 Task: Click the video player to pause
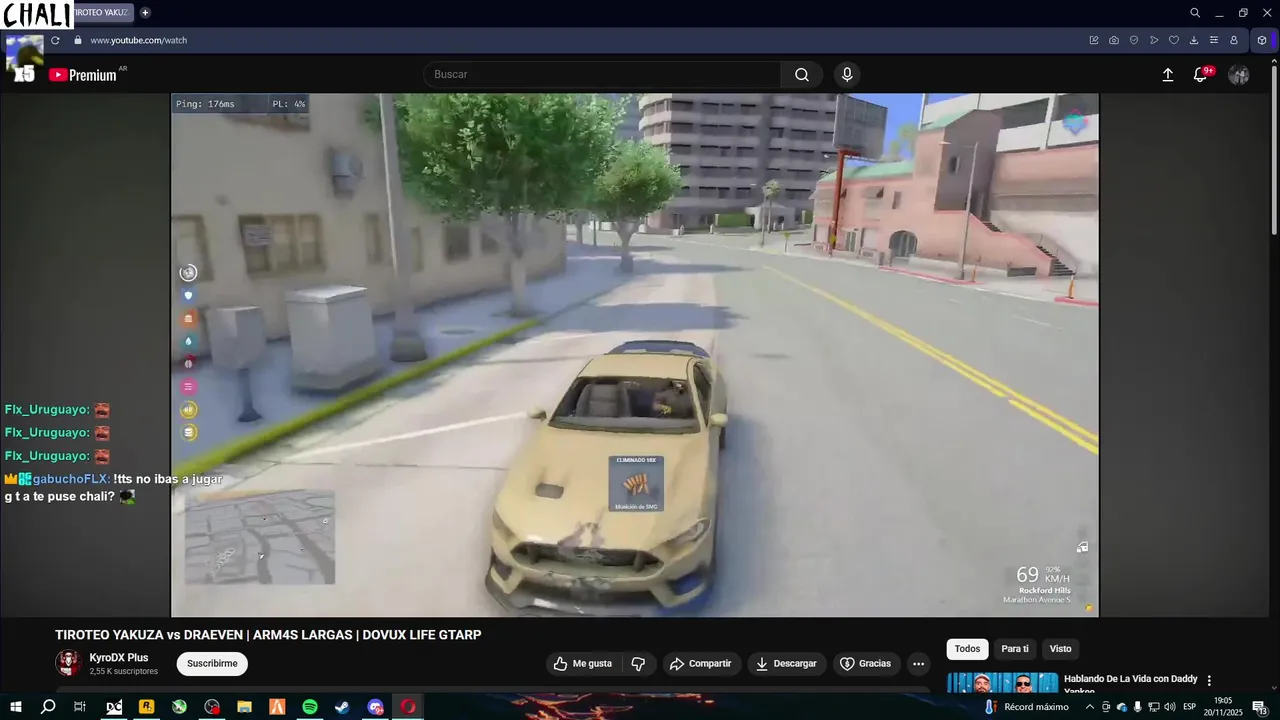coord(635,355)
